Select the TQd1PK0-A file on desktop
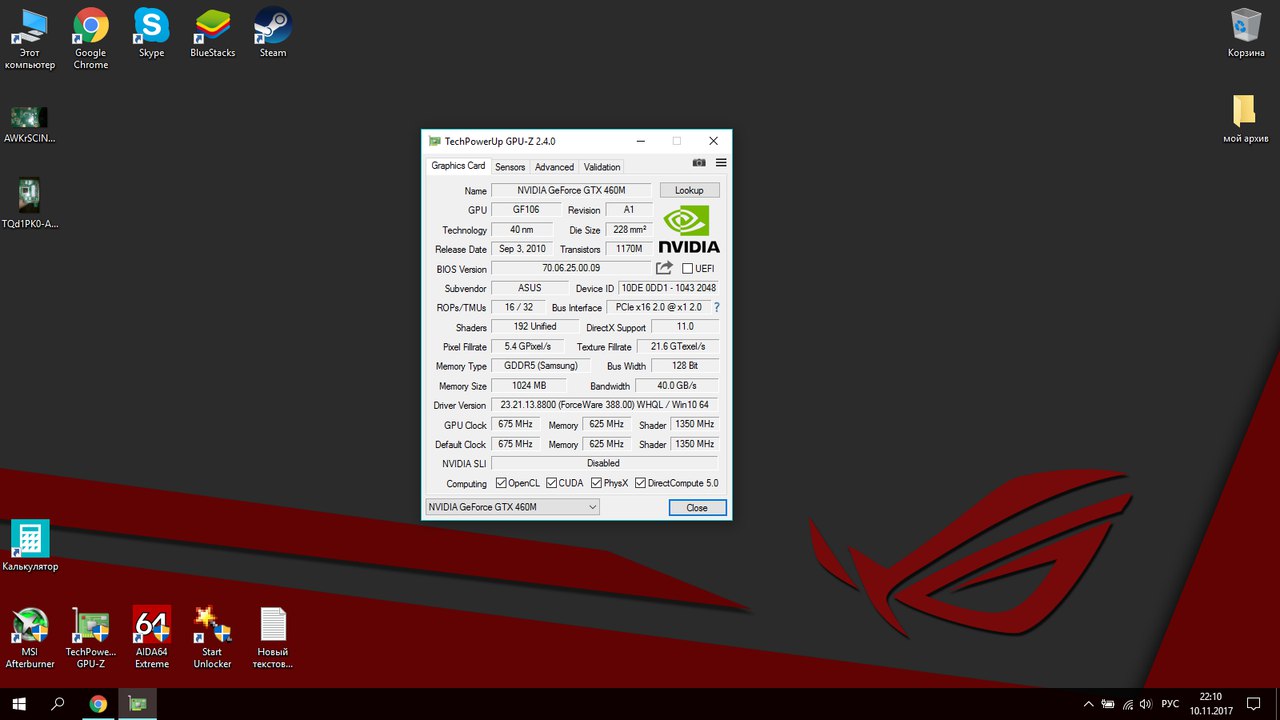Screen dimensions: 1280x720 [x=30, y=204]
